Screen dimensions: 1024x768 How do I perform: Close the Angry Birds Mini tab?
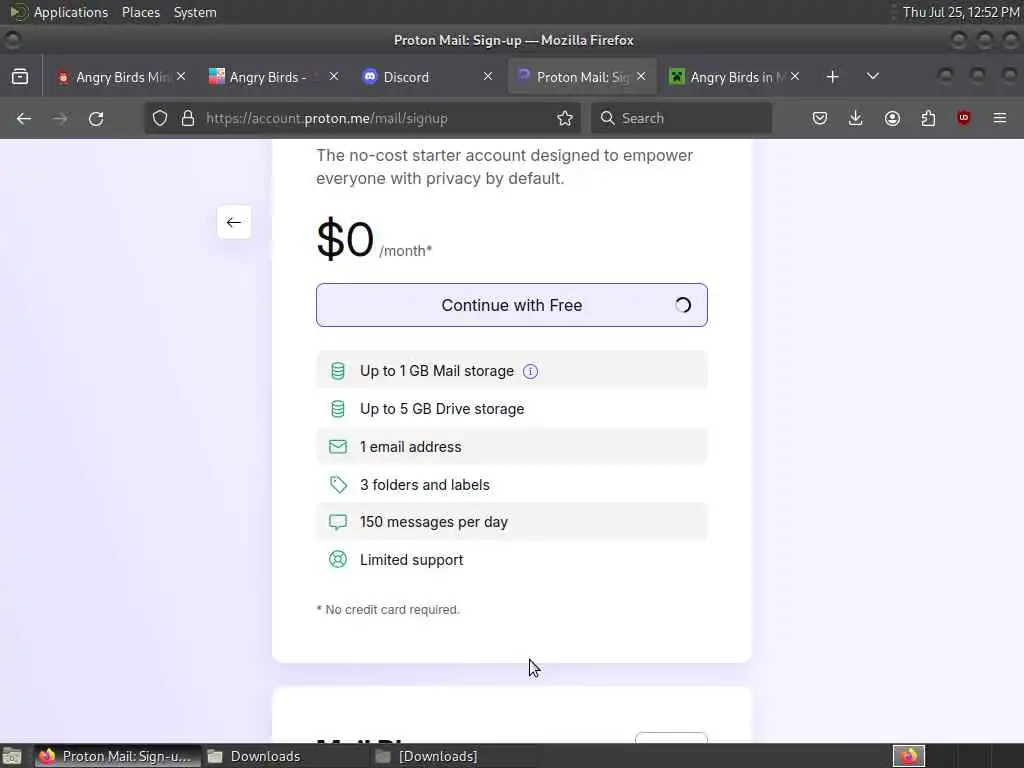pyautogui.click(x=181, y=76)
